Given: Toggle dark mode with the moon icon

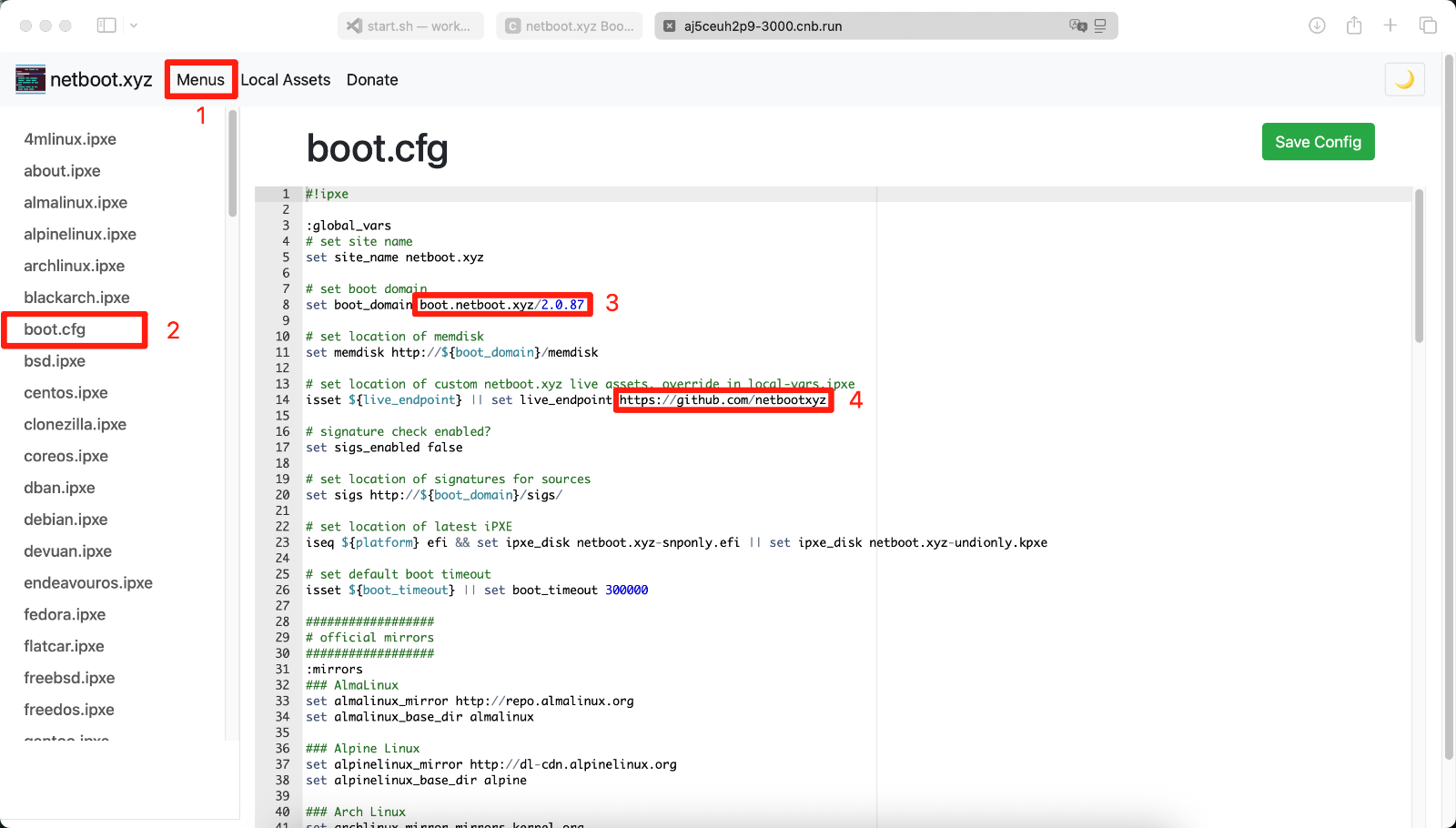Looking at the screenshot, I should pyautogui.click(x=1404, y=80).
